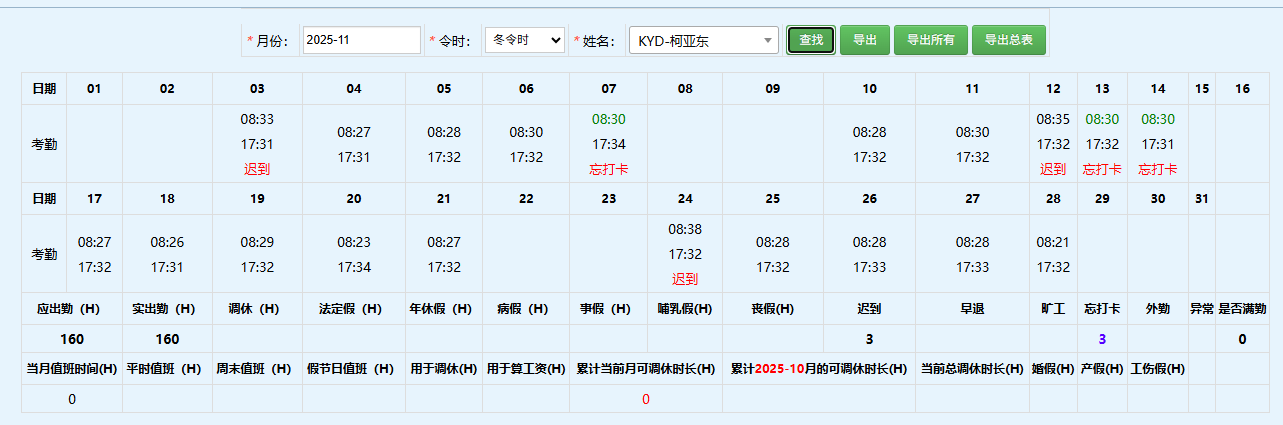The height and width of the screenshot is (425, 1283).
Task: Select the 迟到 total value 3
Action: click(x=869, y=339)
